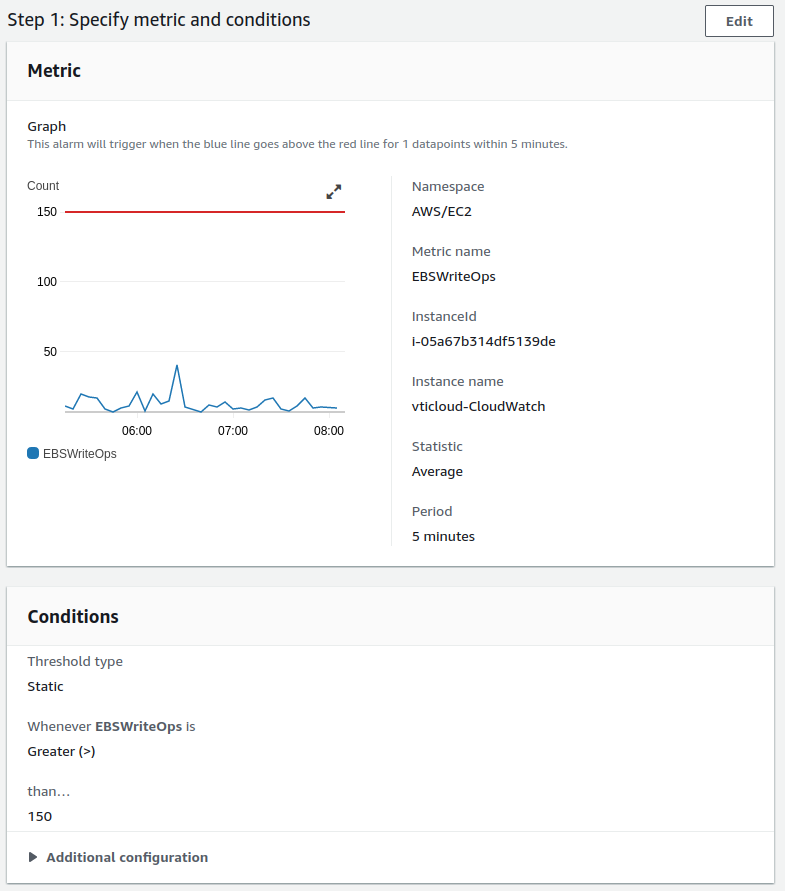Click the Instance name field label
785x891 pixels.
coord(458,381)
